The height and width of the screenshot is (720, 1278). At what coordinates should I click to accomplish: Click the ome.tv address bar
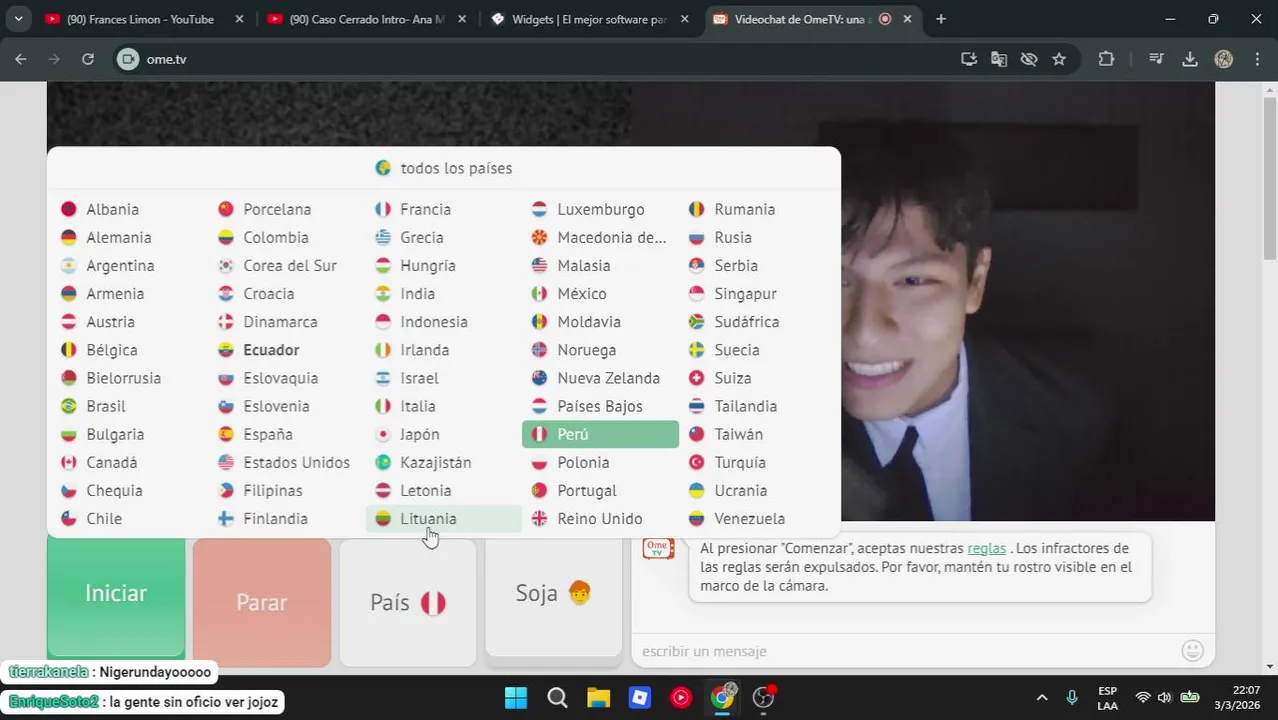click(540, 59)
